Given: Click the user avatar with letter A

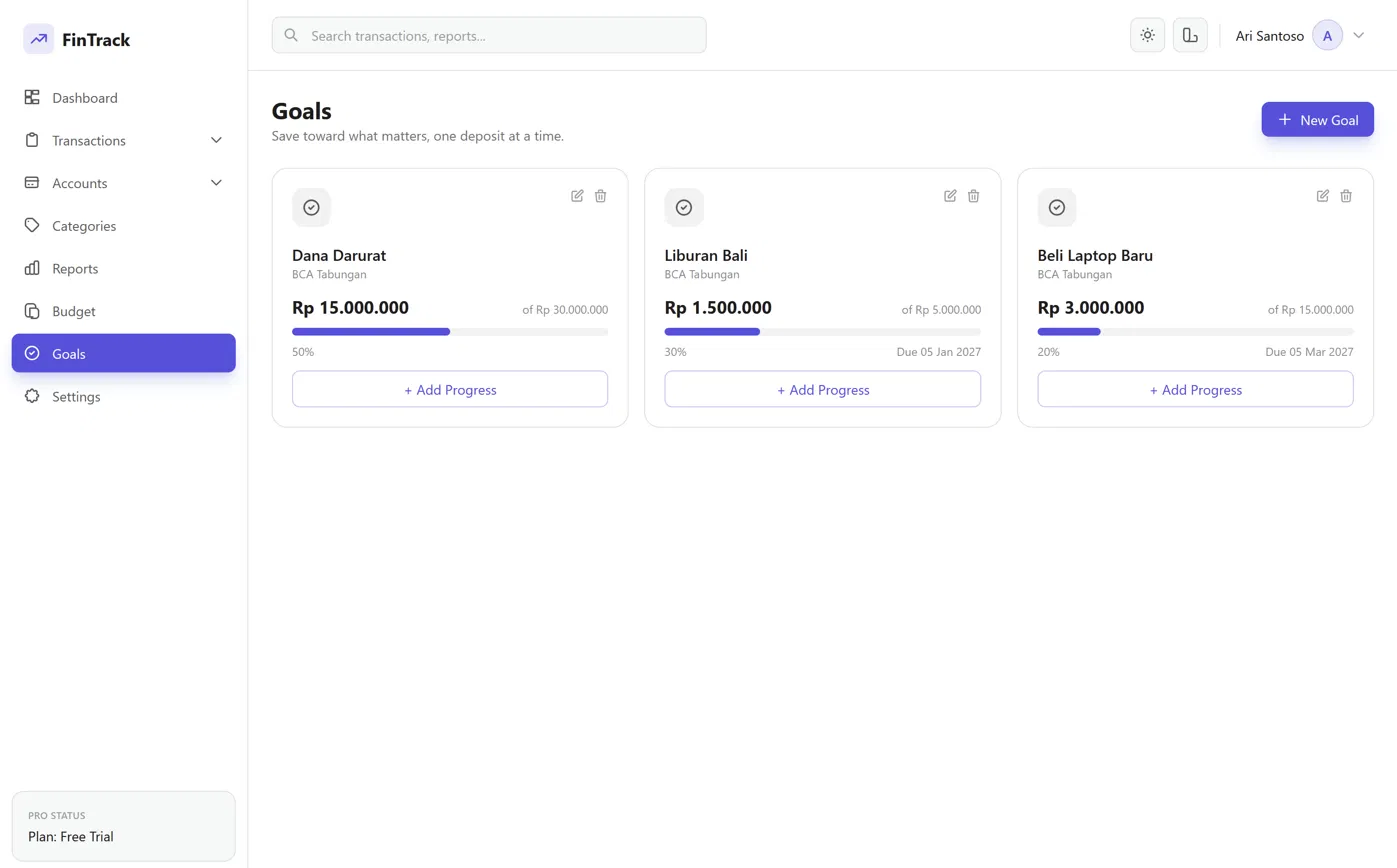Looking at the screenshot, I should (x=1327, y=35).
